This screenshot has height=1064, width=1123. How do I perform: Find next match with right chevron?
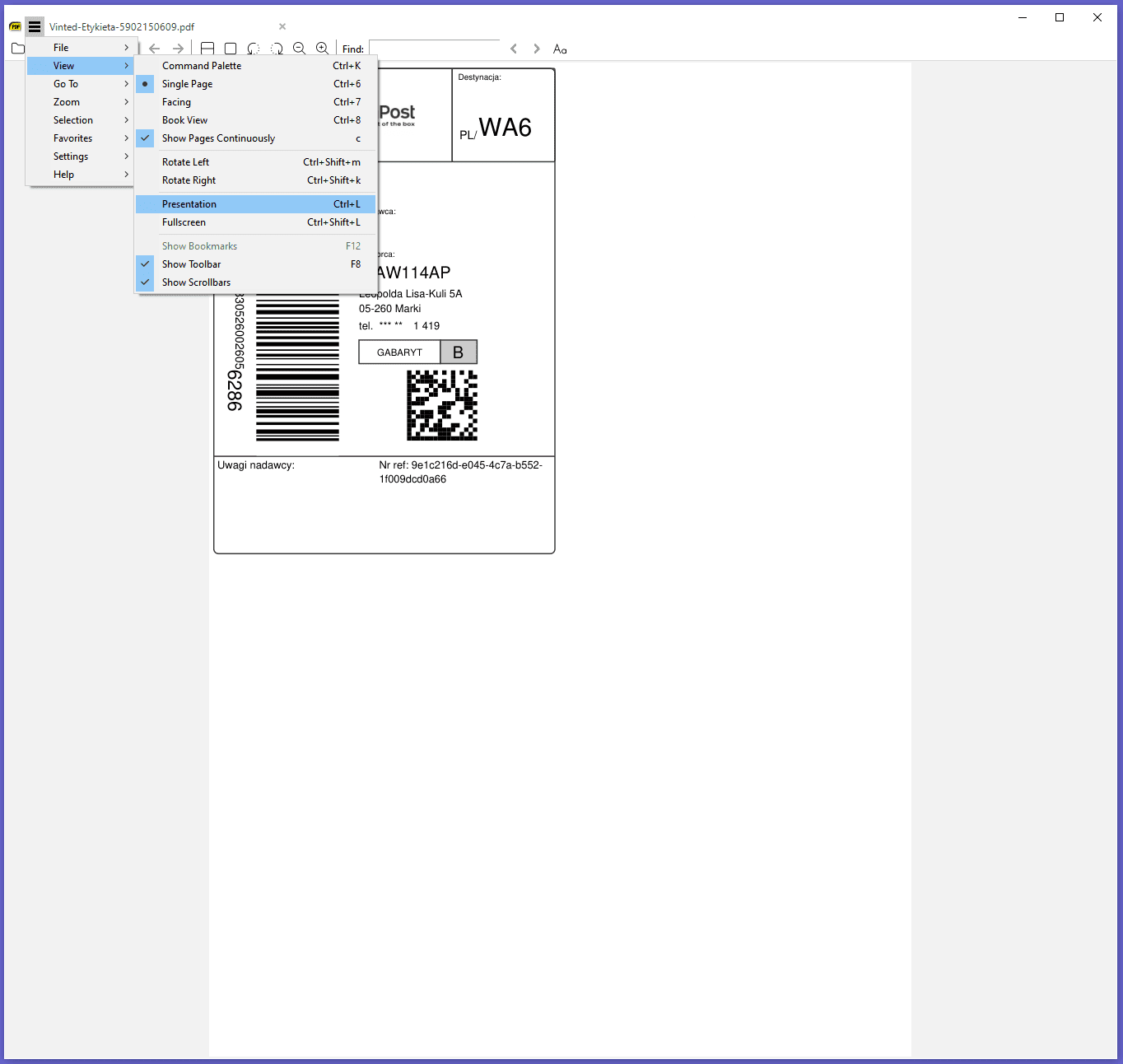tap(537, 49)
